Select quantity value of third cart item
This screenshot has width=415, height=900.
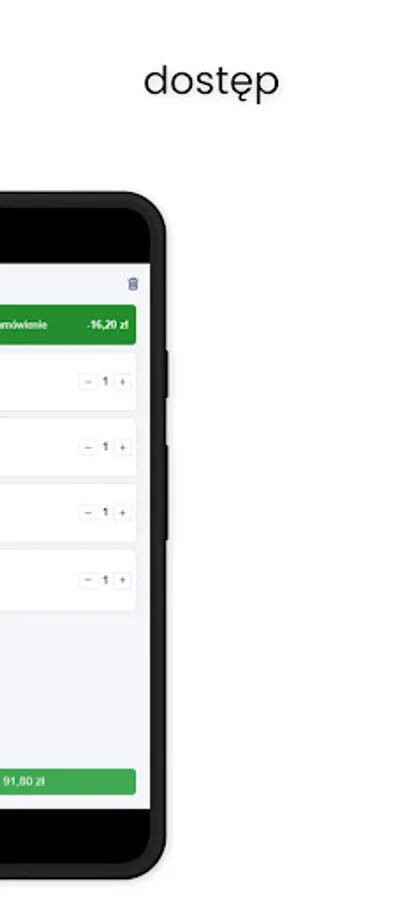[105, 512]
